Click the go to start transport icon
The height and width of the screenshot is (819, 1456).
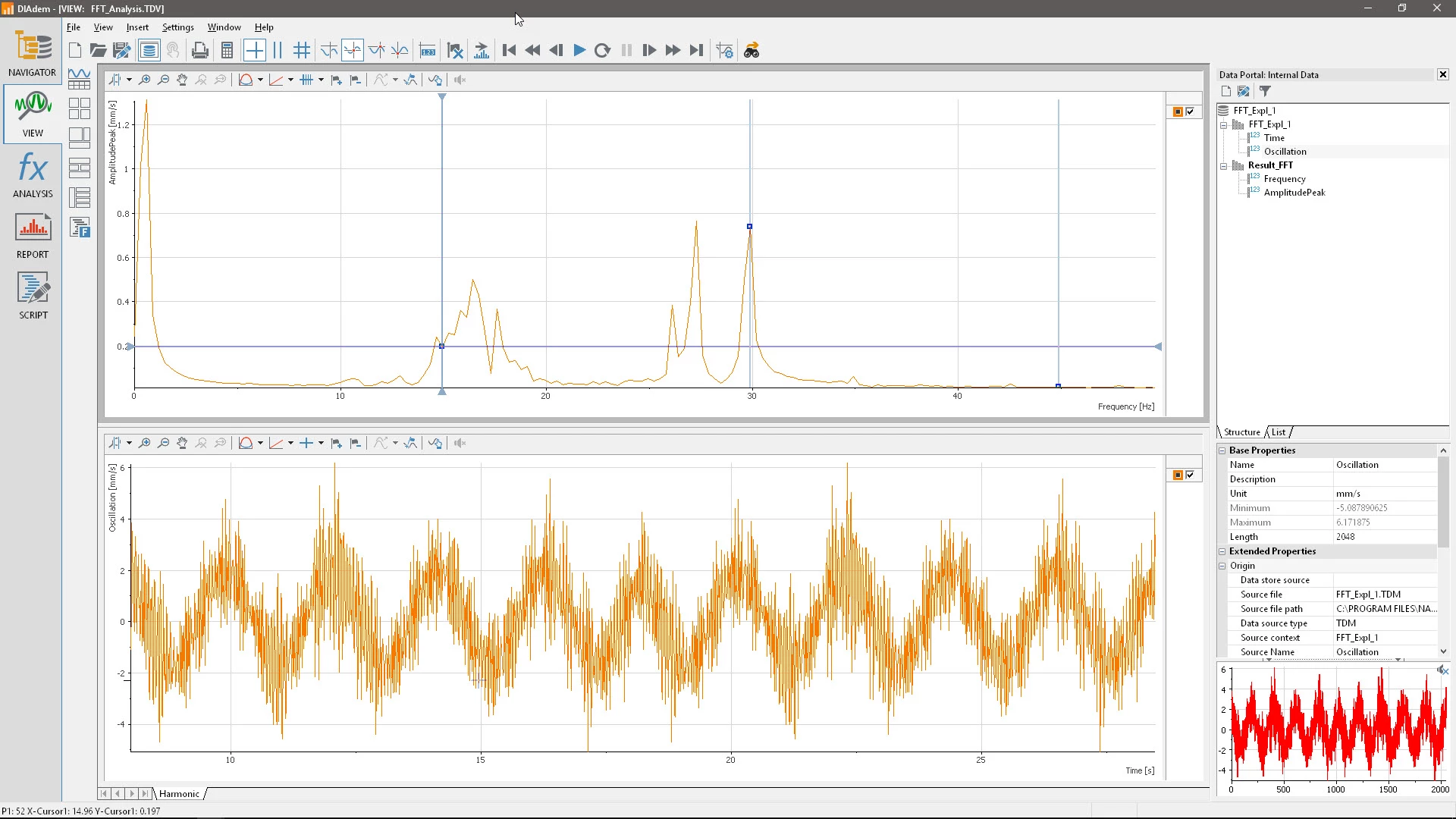509,50
